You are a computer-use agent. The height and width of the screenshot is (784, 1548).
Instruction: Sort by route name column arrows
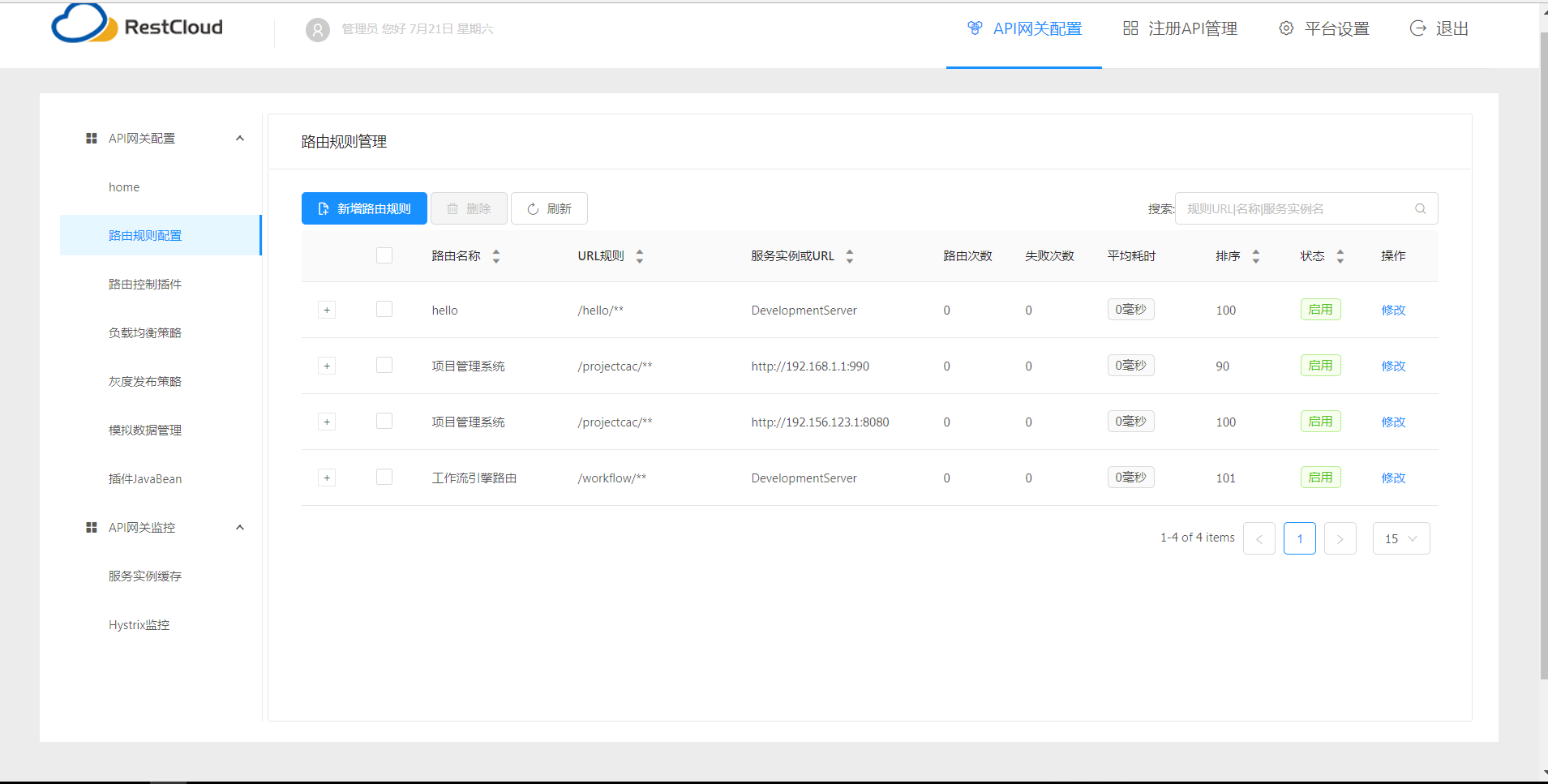[496, 256]
